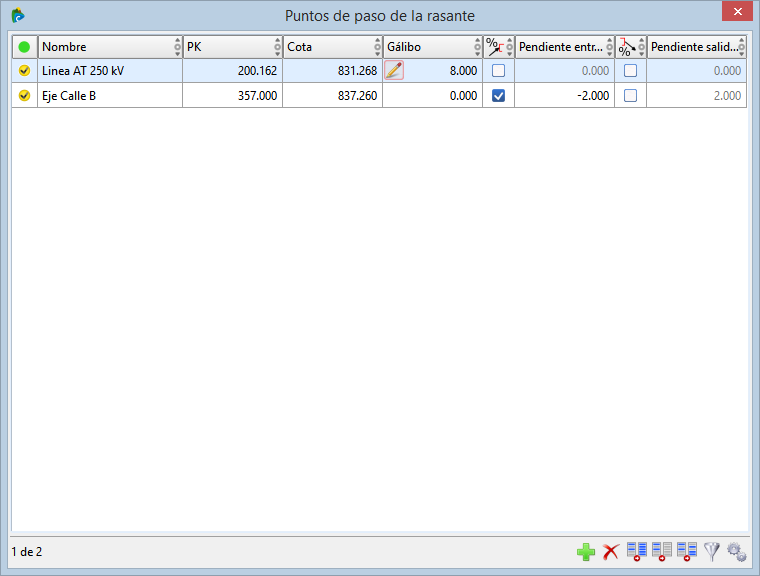760x576 pixels.
Task: Enable entry slope checkbox for Linea AT 250 kV
Action: [x=498, y=71]
